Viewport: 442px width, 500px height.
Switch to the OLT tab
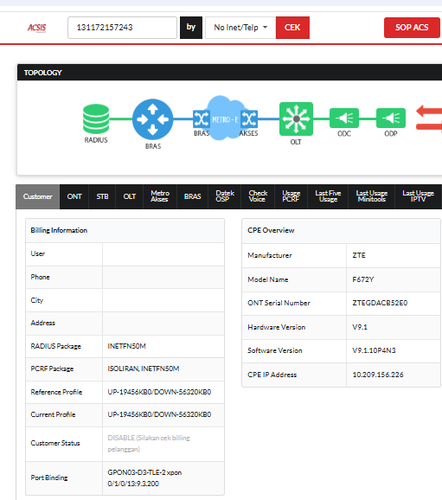[x=129, y=197]
